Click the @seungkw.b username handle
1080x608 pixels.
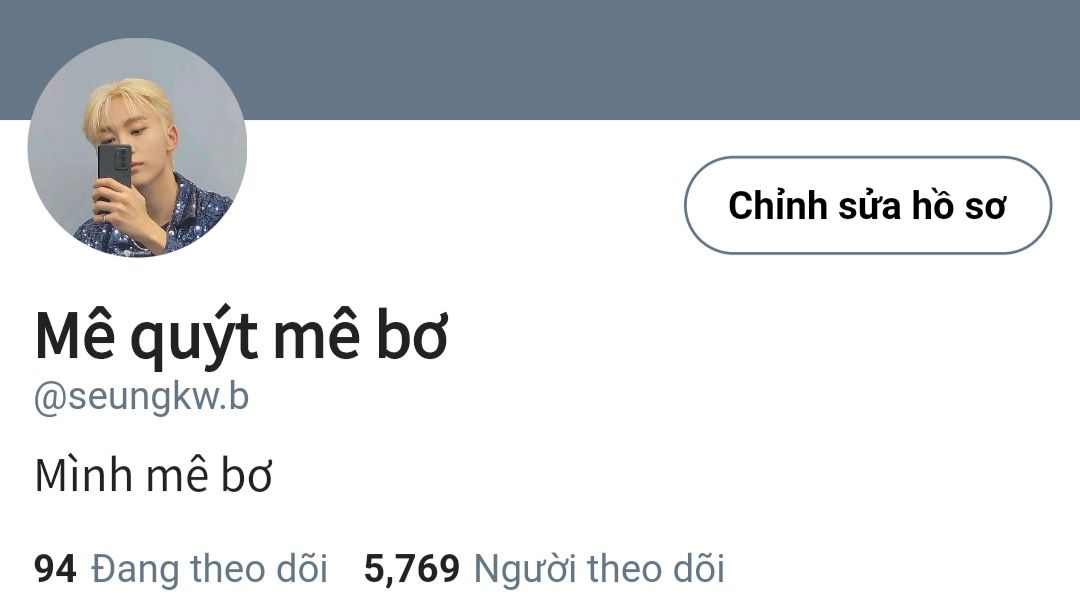click(x=141, y=397)
